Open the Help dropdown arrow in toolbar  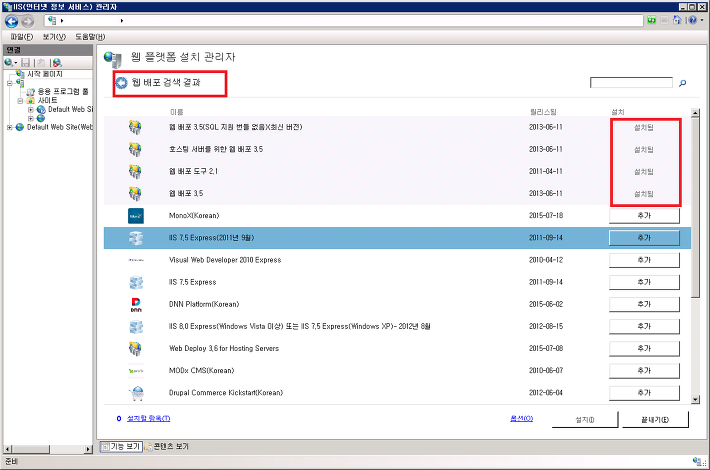(702, 20)
